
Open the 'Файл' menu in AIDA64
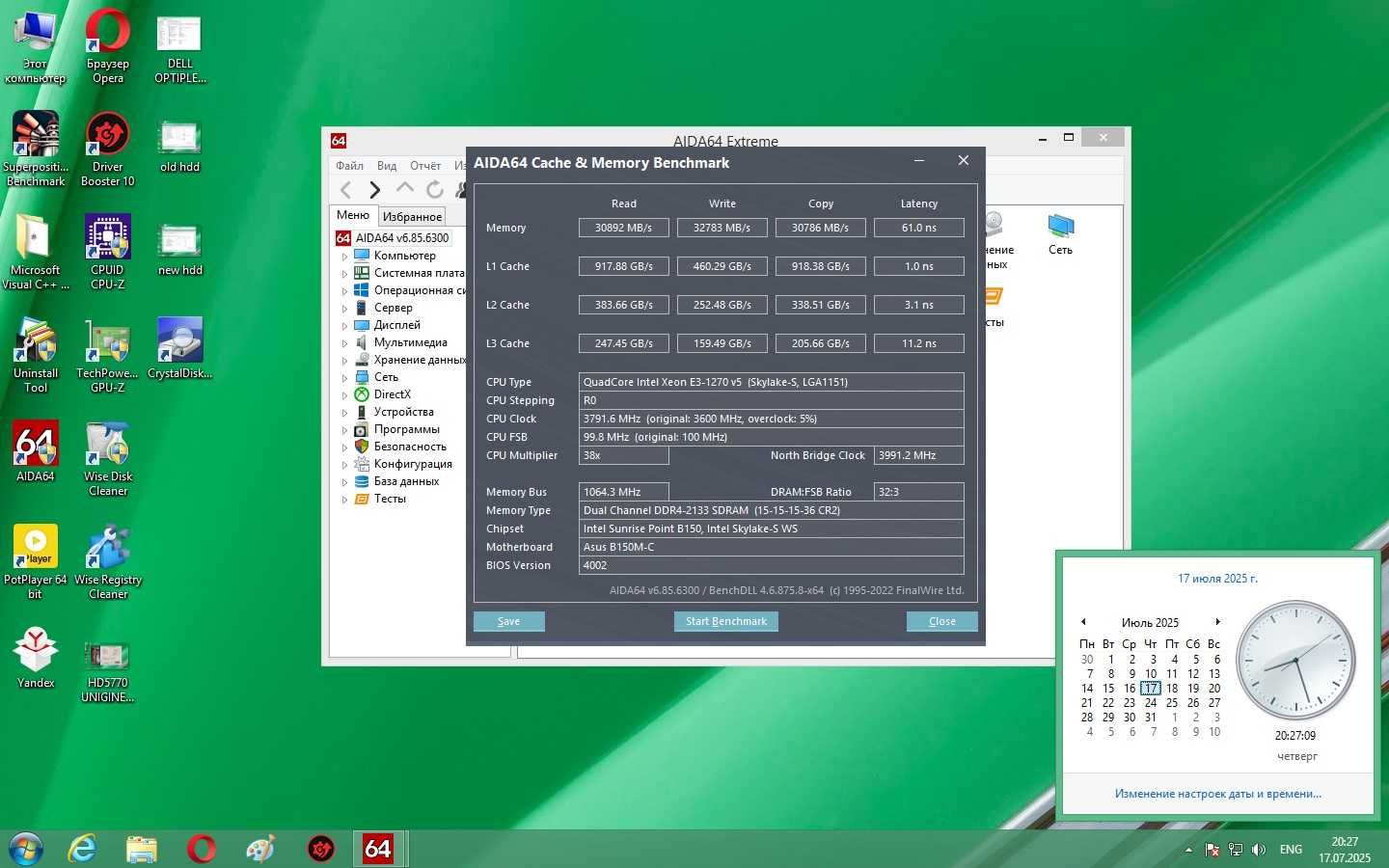[x=349, y=166]
